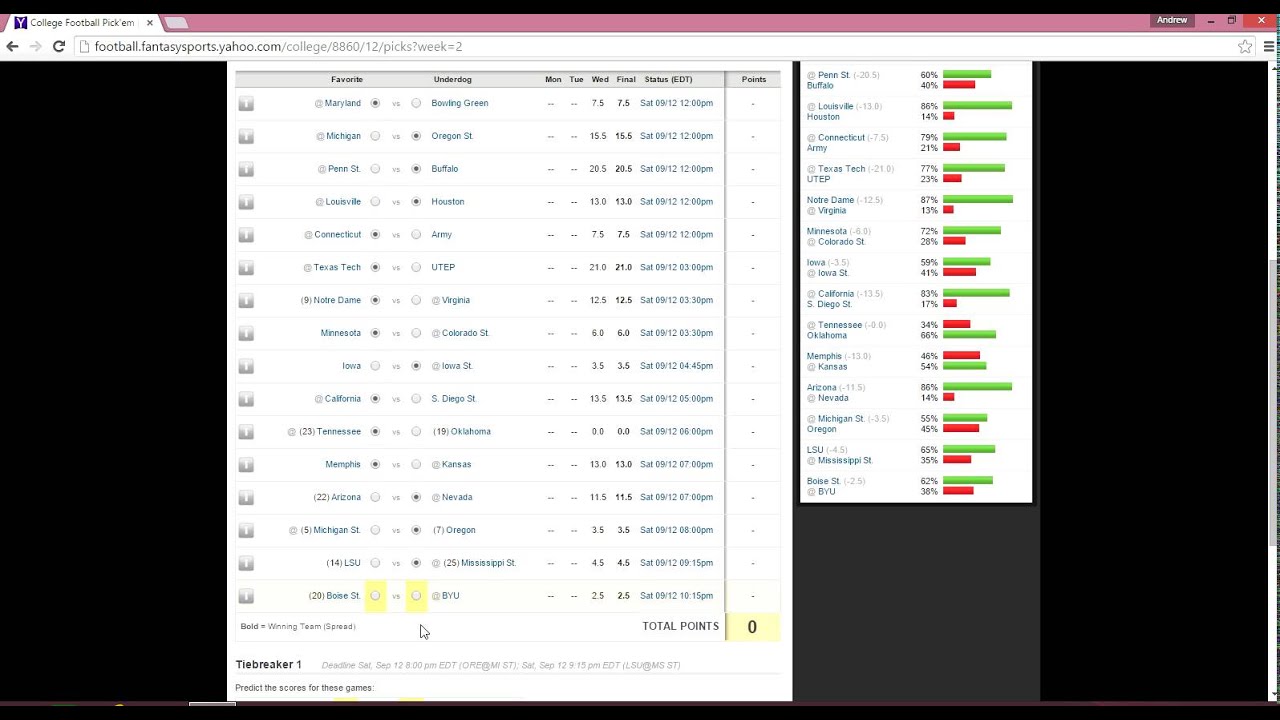Click the Final spread 21.0 for Texas Tech
This screenshot has height=720, width=1280.
[624, 268]
